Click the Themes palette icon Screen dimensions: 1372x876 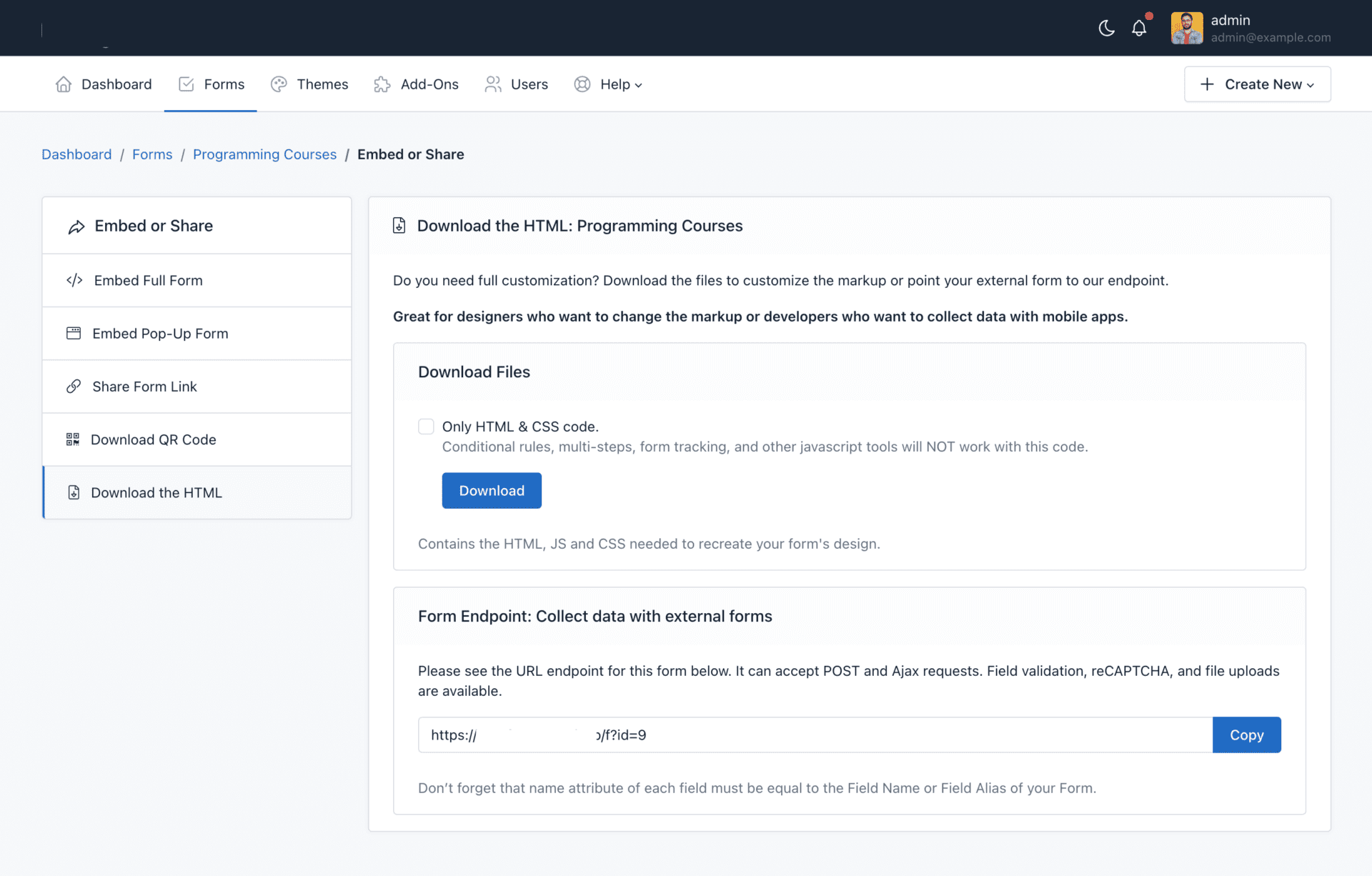pyautogui.click(x=279, y=84)
